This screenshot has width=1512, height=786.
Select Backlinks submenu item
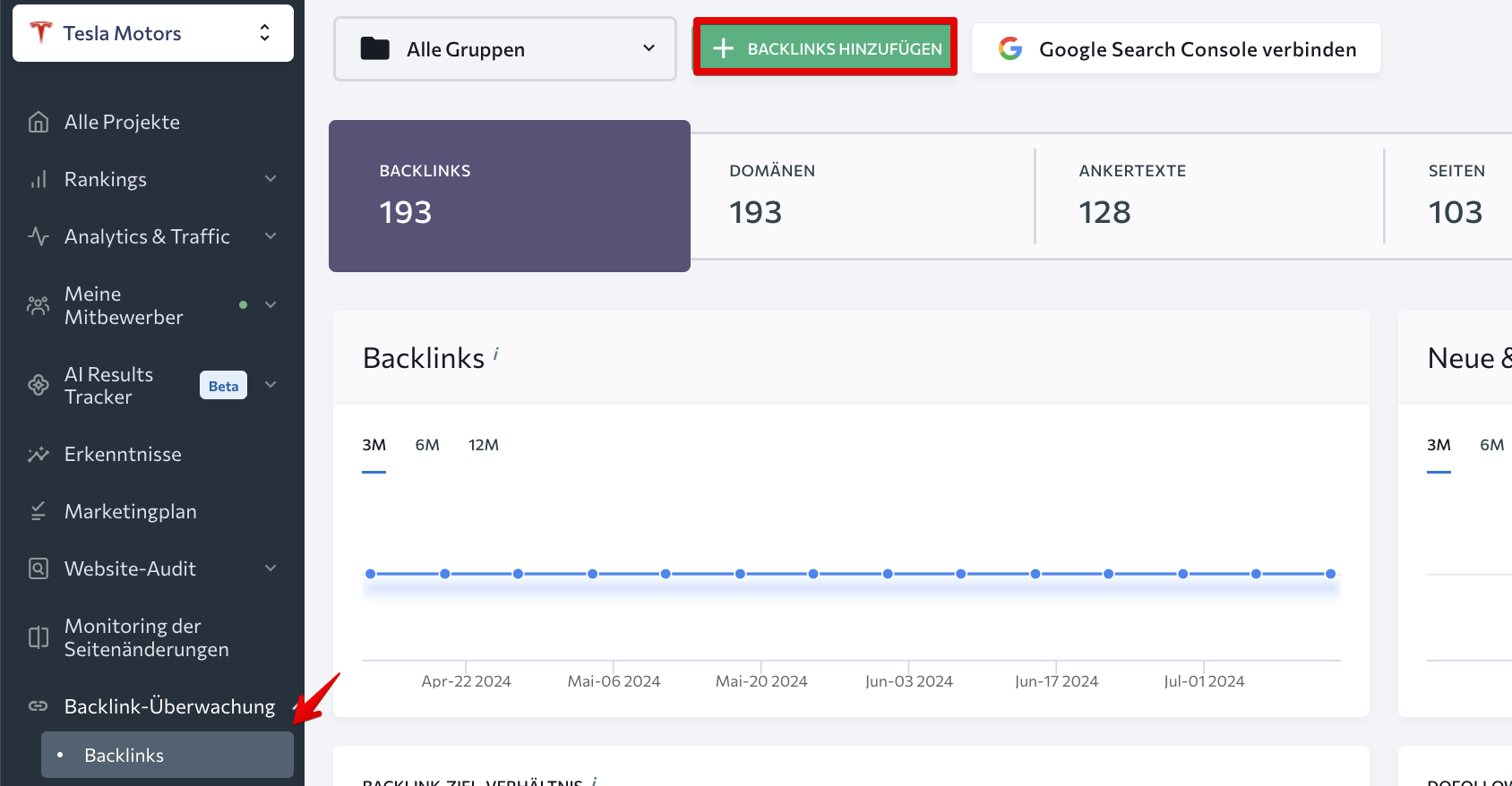[168, 755]
